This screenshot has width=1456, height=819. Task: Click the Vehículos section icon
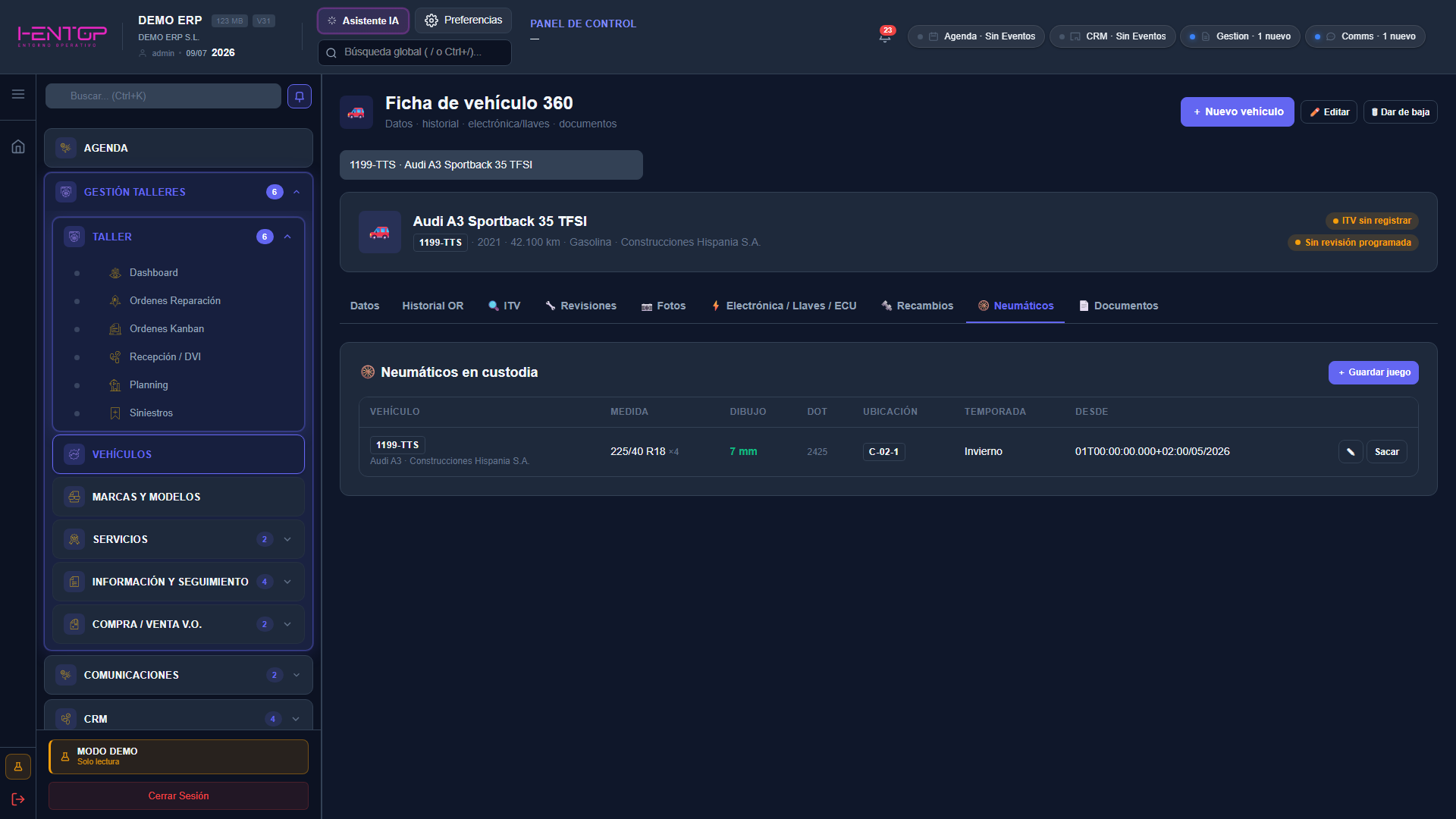74,454
